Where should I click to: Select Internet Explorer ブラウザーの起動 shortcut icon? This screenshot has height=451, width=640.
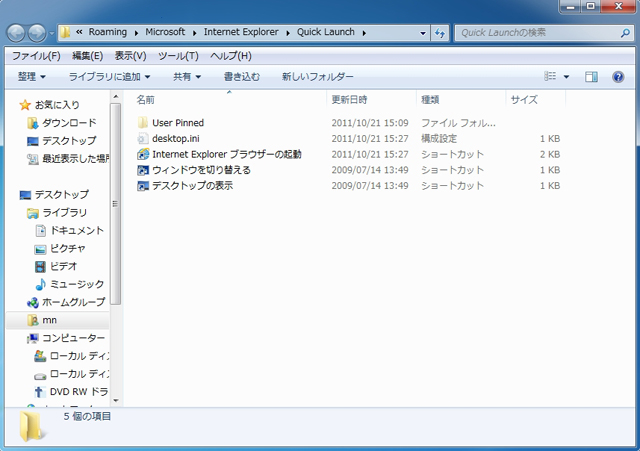coord(143,154)
